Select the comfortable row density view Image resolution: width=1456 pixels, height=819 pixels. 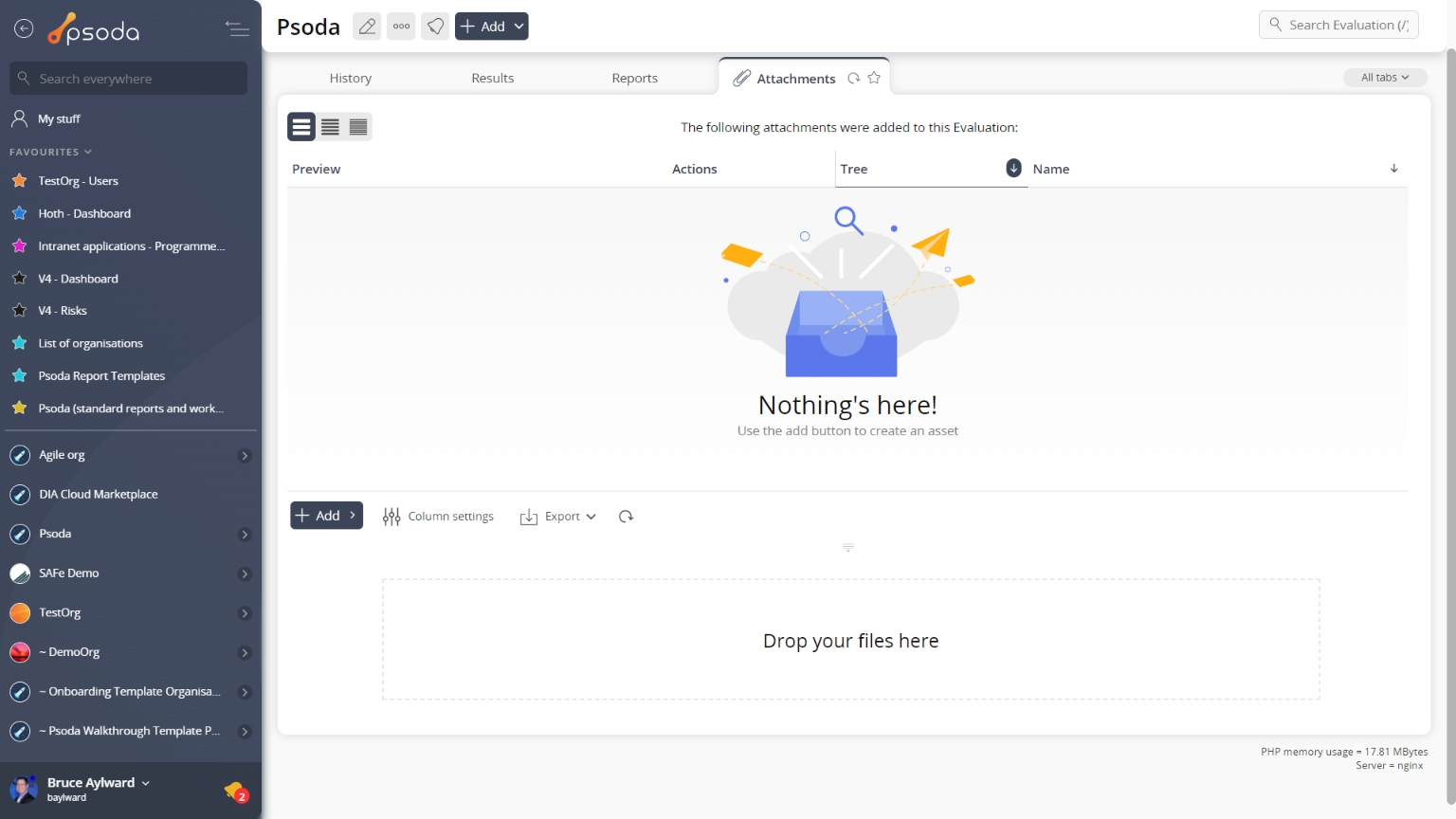pos(301,127)
